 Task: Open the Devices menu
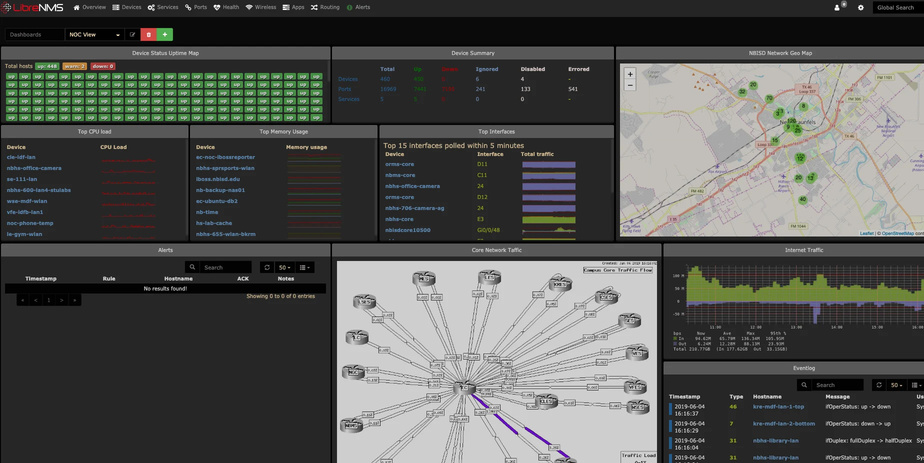coord(127,8)
